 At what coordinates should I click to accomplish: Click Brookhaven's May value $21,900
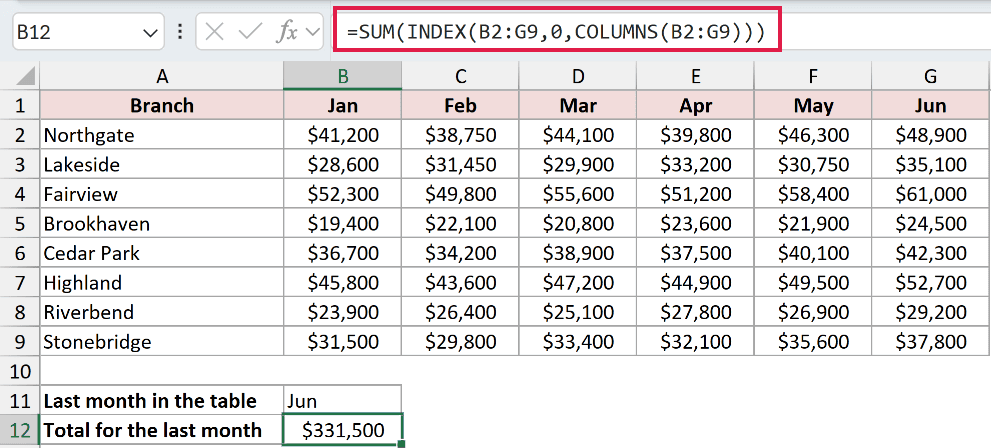point(813,224)
